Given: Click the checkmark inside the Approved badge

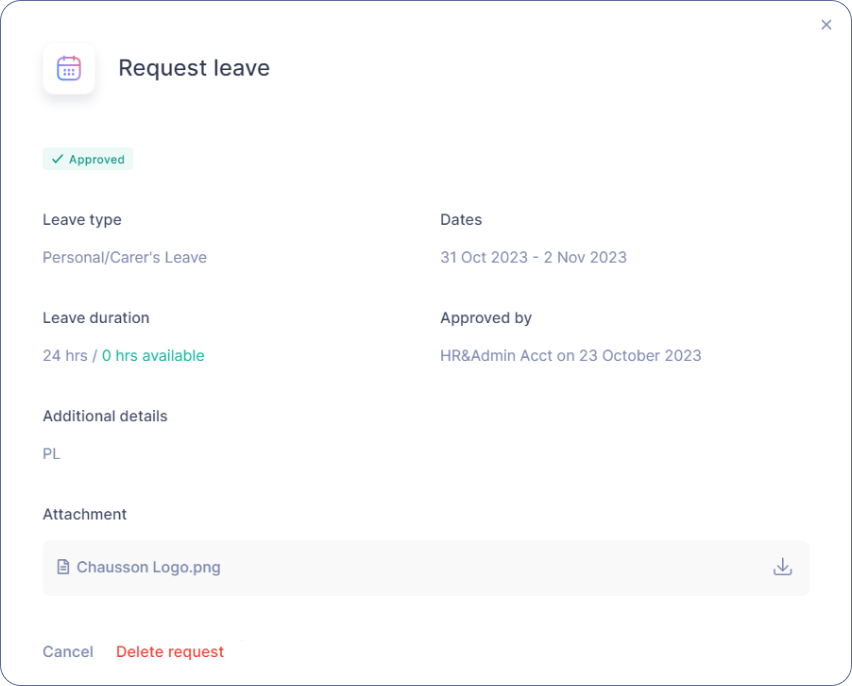Looking at the screenshot, I should pyautogui.click(x=57, y=158).
